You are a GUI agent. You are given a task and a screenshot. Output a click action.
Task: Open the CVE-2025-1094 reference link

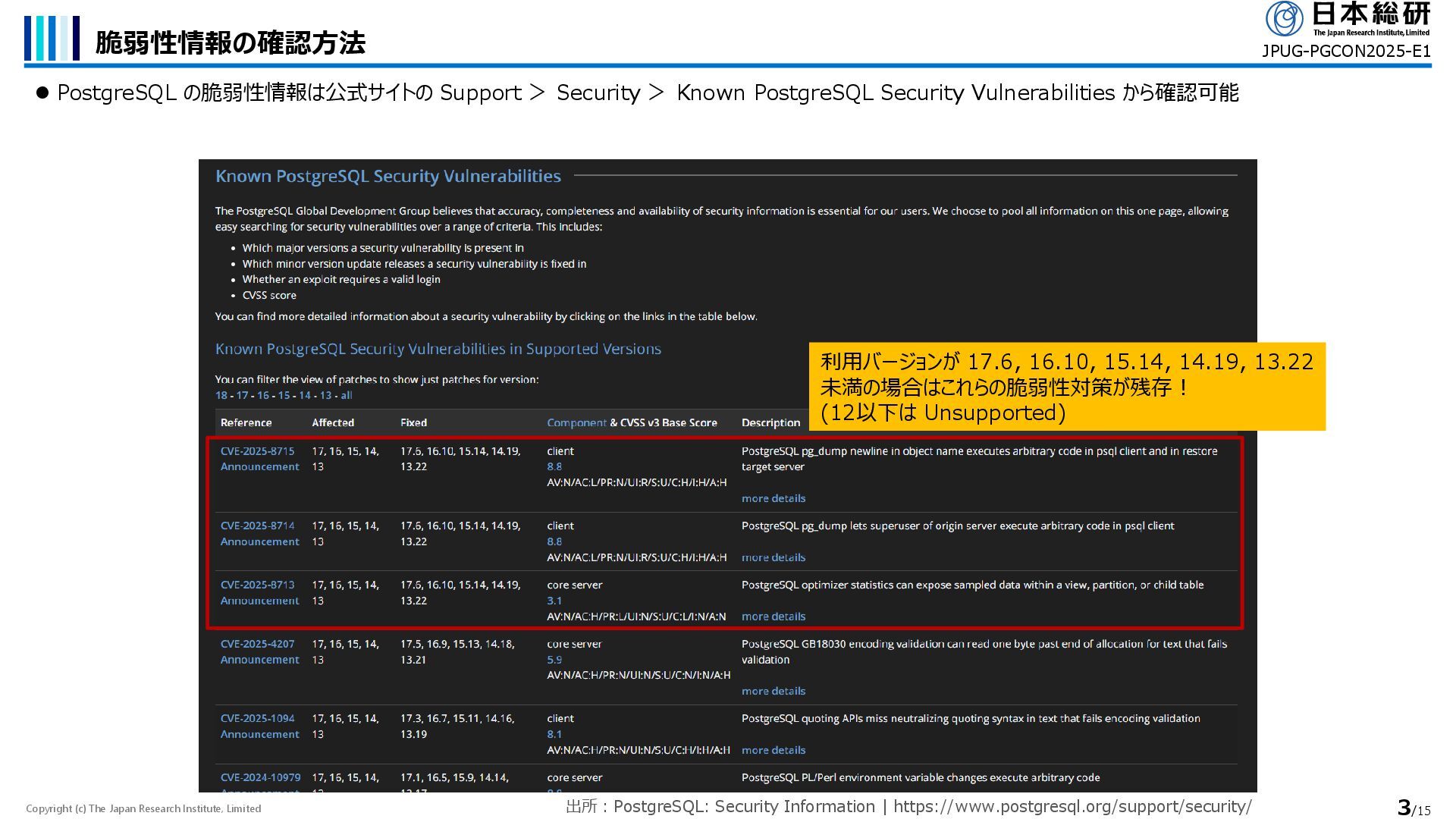tap(257, 718)
